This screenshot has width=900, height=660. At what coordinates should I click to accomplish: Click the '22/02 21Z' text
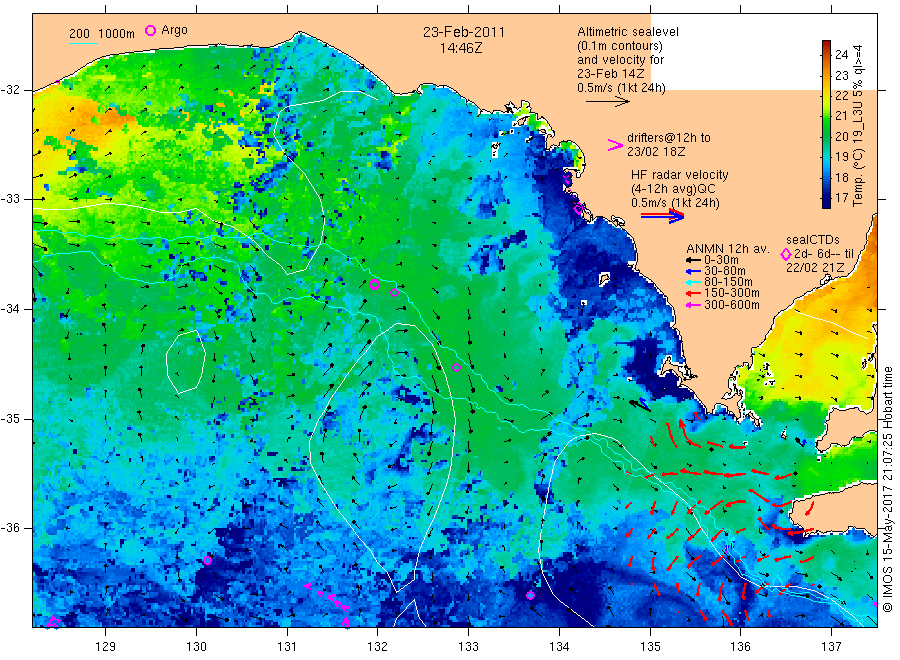pos(815,268)
